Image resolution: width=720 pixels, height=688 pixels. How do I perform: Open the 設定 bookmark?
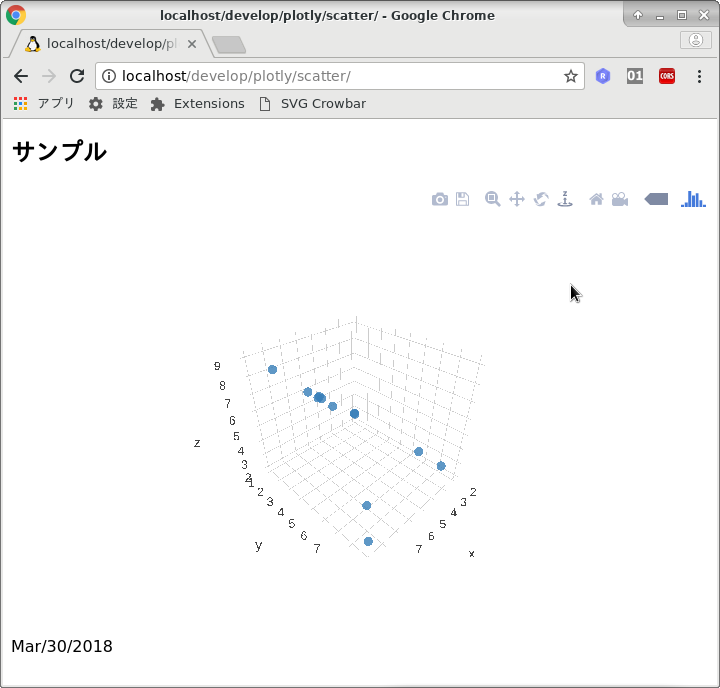113,103
